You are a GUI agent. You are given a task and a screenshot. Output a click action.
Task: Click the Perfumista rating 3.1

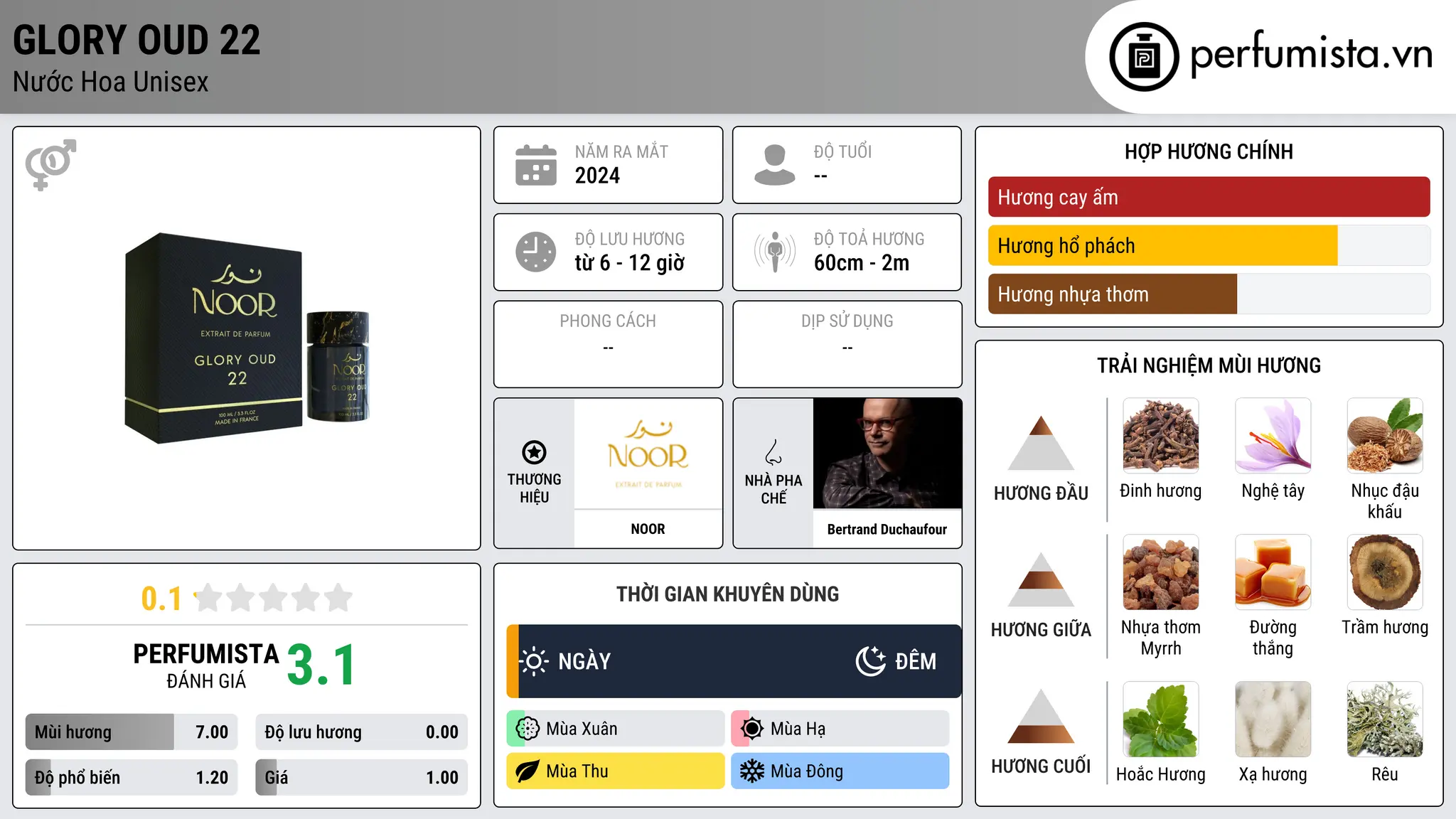[x=321, y=665]
